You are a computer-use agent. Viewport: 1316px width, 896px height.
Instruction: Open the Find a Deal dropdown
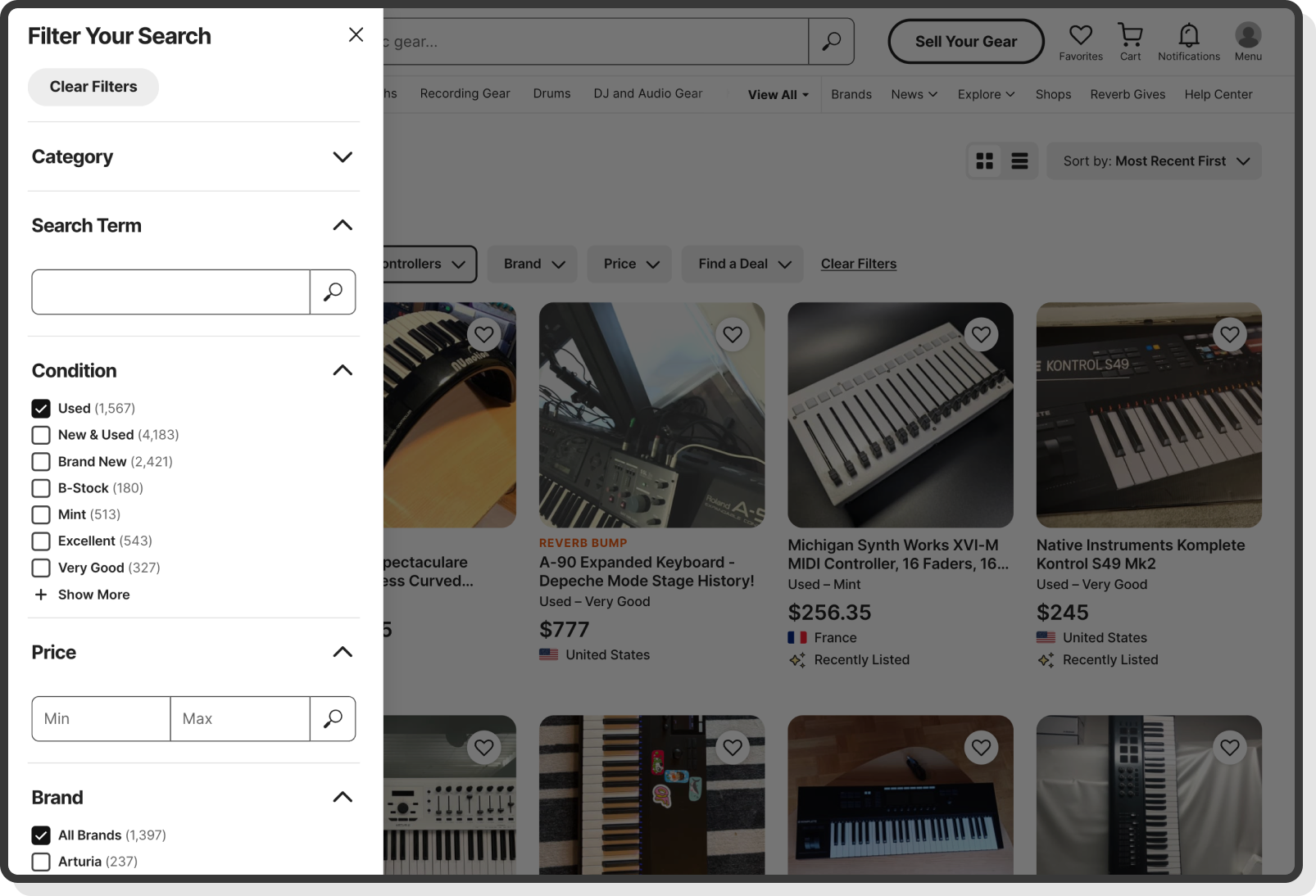[x=742, y=264]
